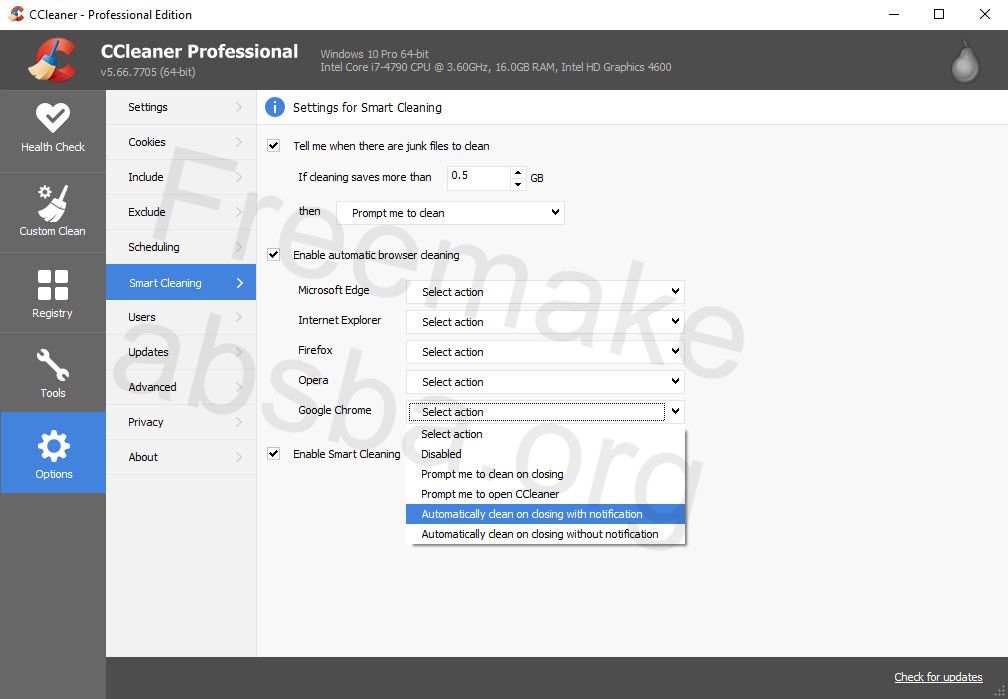Image resolution: width=1008 pixels, height=699 pixels.
Task: Collapse the Google Chrome action dropdown
Action: pyautogui.click(x=545, y=412)
